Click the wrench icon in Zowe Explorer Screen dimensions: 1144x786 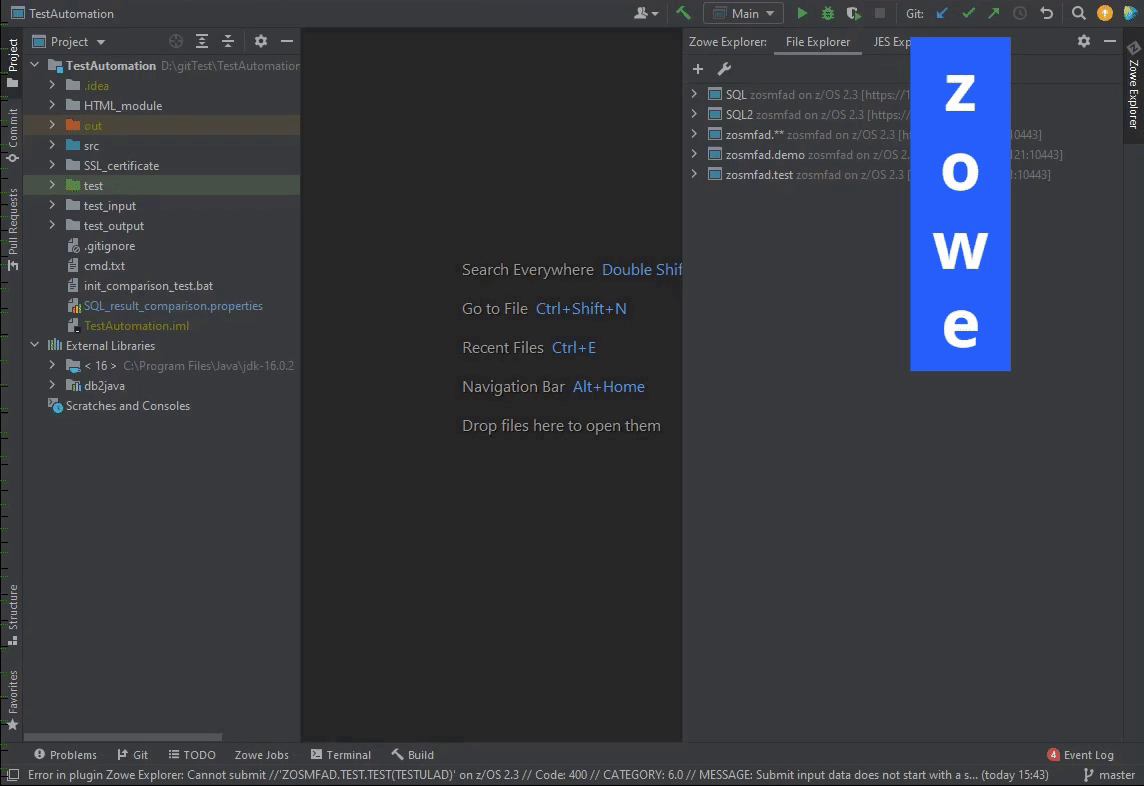pos(724,69)
